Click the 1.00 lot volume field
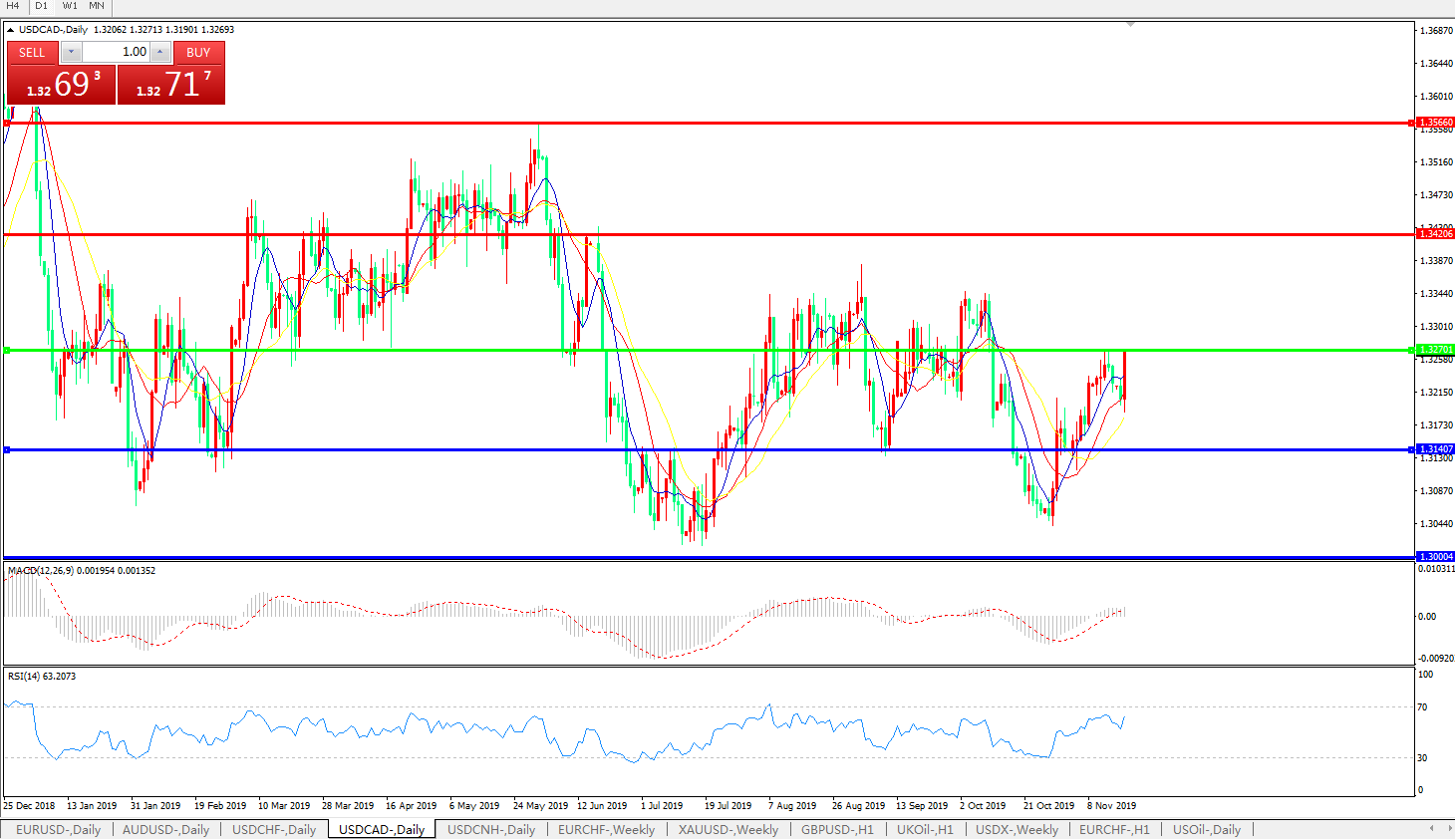The height and width of the screenshot is (840, 1455). pyautogui.click(x=115, y=52)
